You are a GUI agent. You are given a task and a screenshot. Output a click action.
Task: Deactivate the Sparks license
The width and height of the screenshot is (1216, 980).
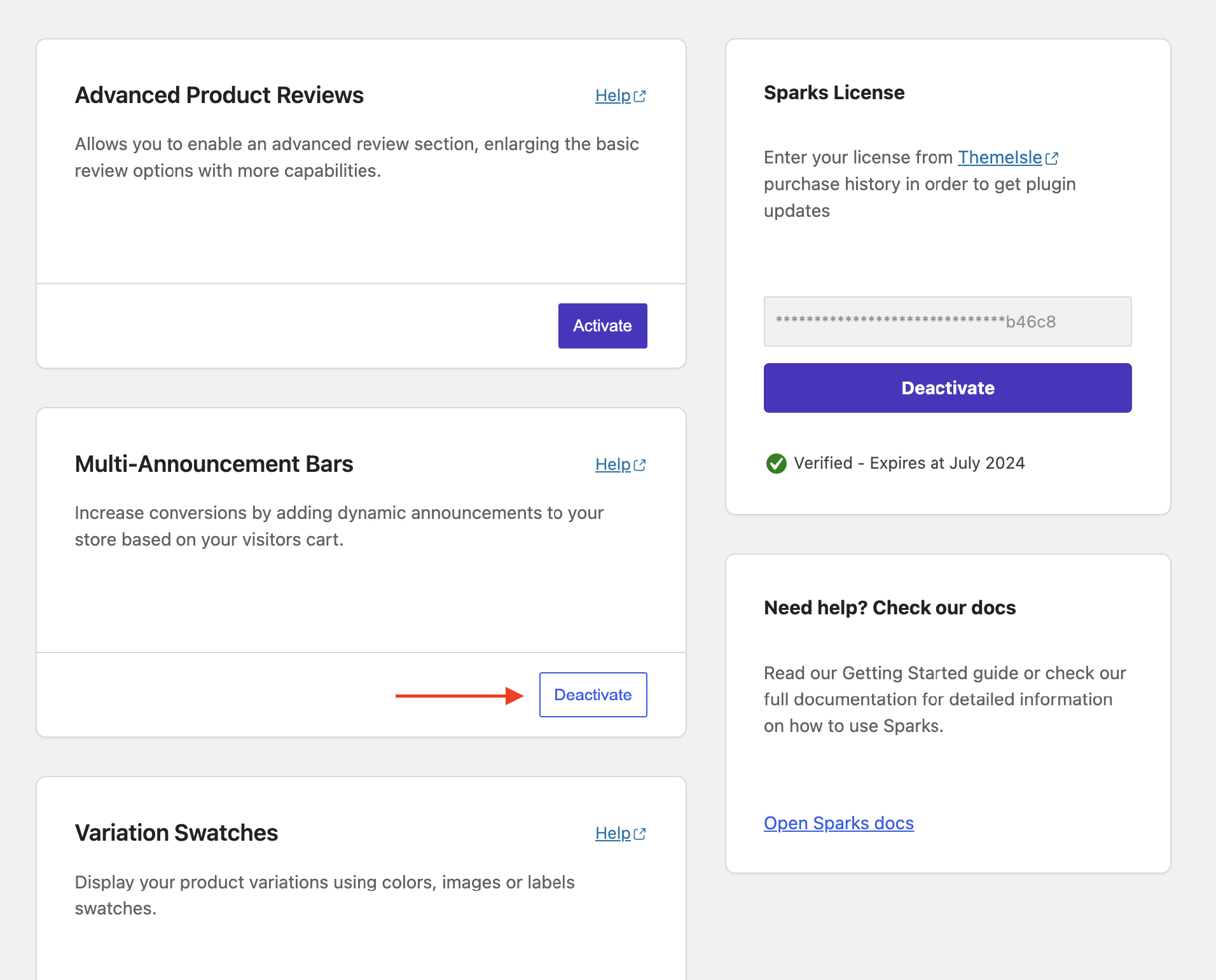tap(948, 388)
